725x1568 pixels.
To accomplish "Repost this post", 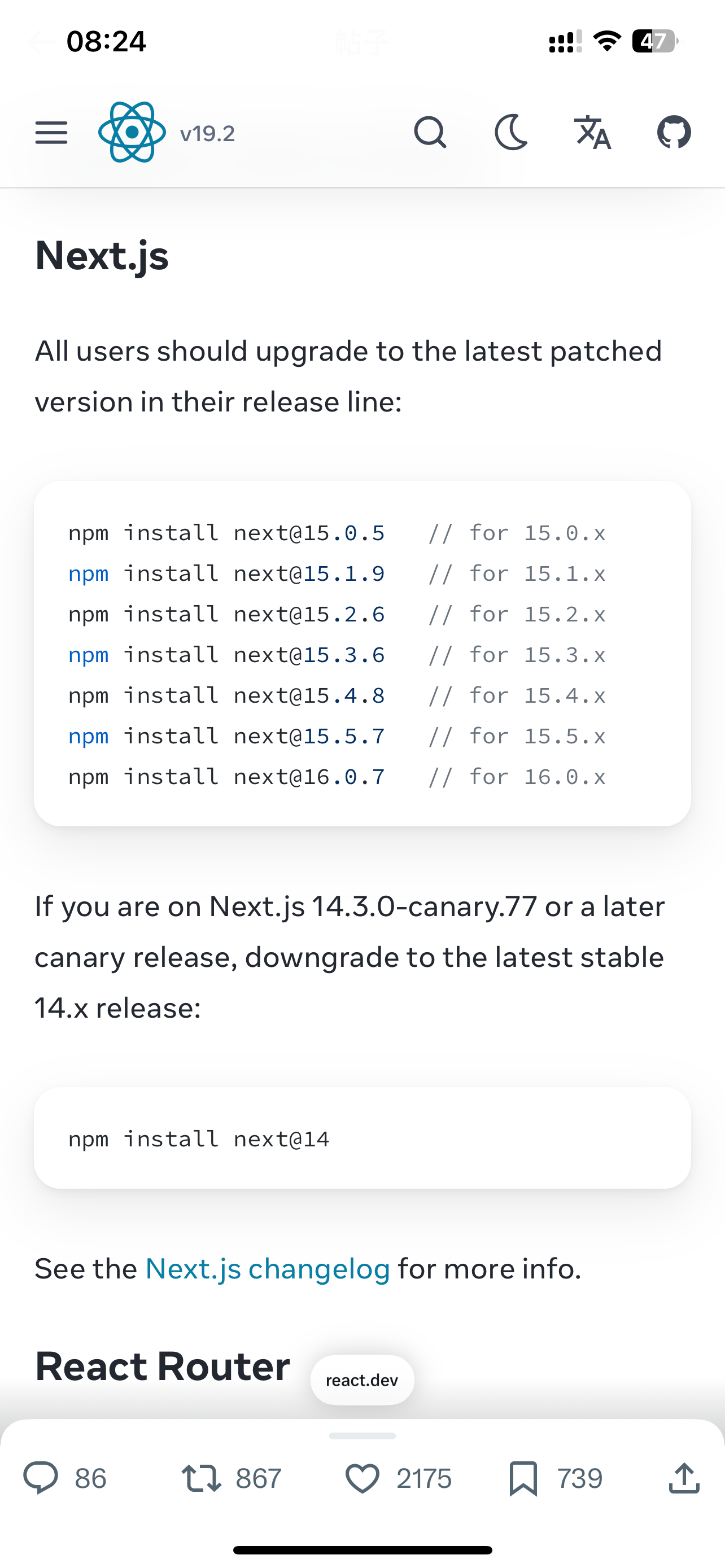I will 202,1478.
